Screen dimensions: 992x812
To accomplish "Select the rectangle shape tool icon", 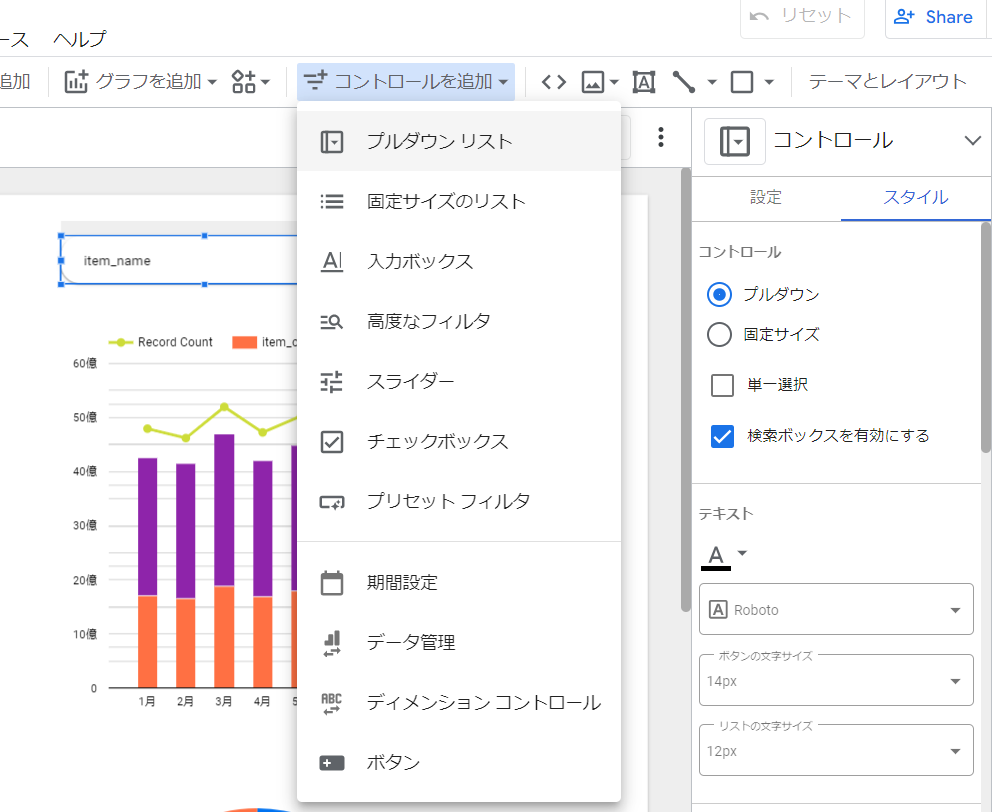I will coord(742,82).
